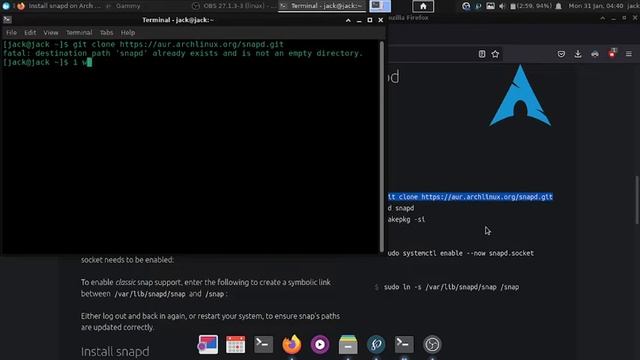The width and height of the screenshot is (640, 360).
Task: Click the Firefox page vertical scrollbar
Action: [637, 200]
